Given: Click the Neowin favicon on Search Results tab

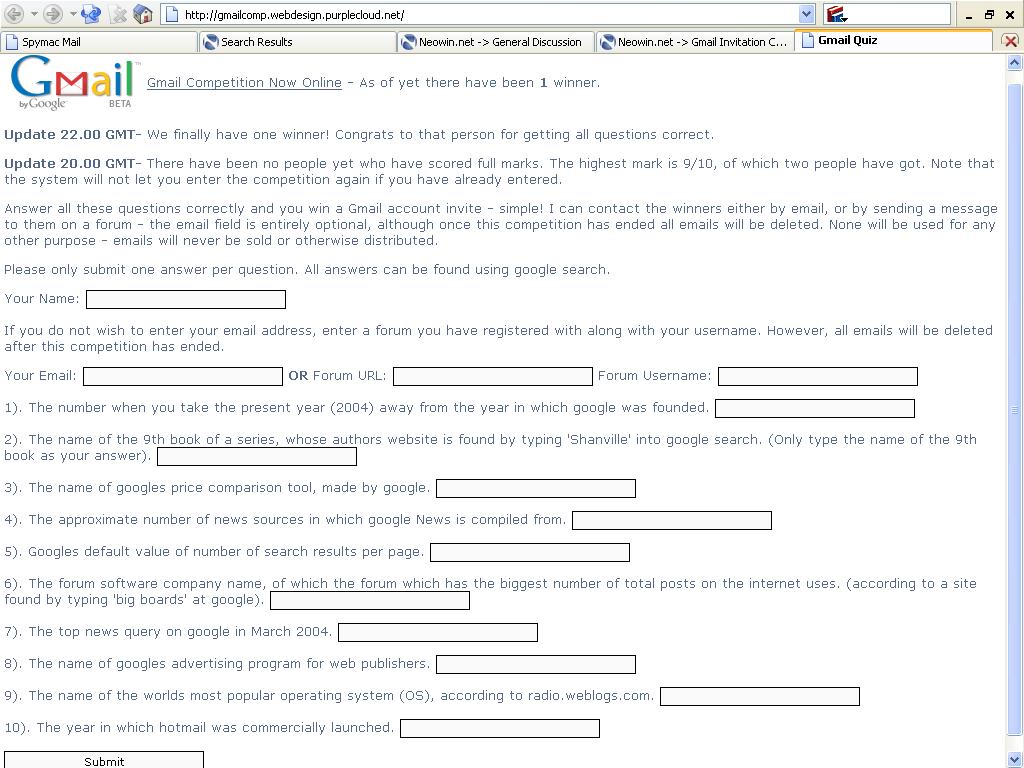Looking at the screenshot, I should 210,42.
